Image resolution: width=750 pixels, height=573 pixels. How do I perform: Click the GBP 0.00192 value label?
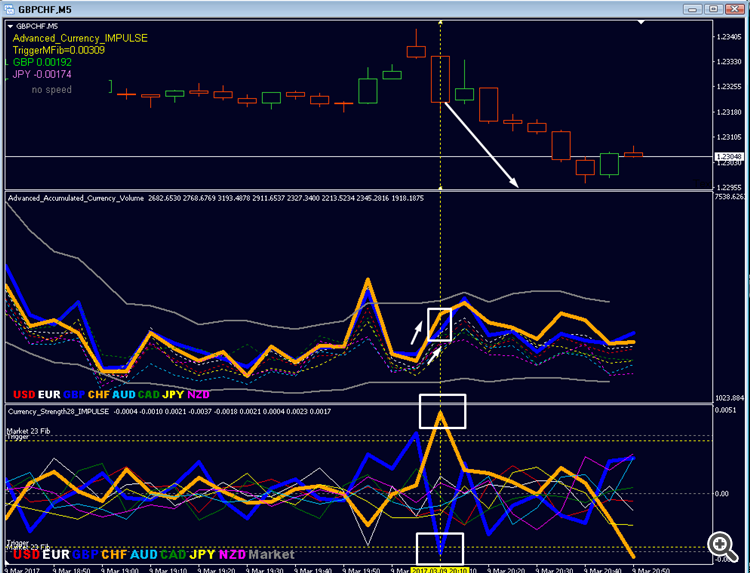point(42,62)
